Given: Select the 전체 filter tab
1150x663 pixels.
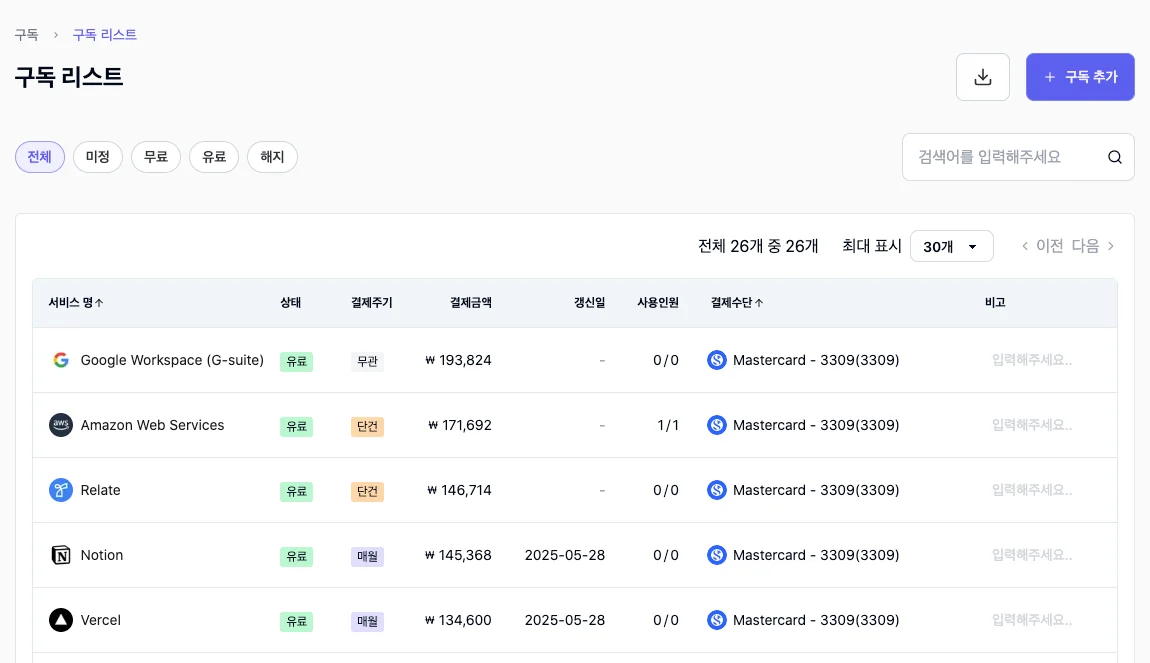Looking at the screenshot, I should pos(39,157).
